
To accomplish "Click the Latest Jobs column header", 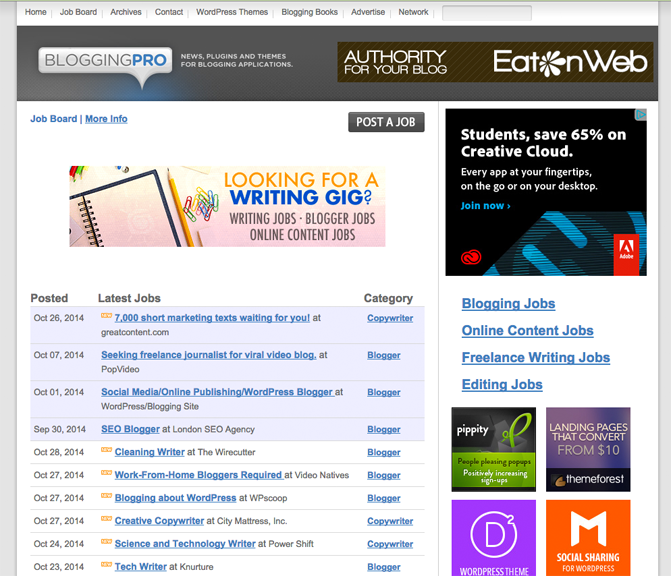I will pyautogui.click(x=129, y=298).
